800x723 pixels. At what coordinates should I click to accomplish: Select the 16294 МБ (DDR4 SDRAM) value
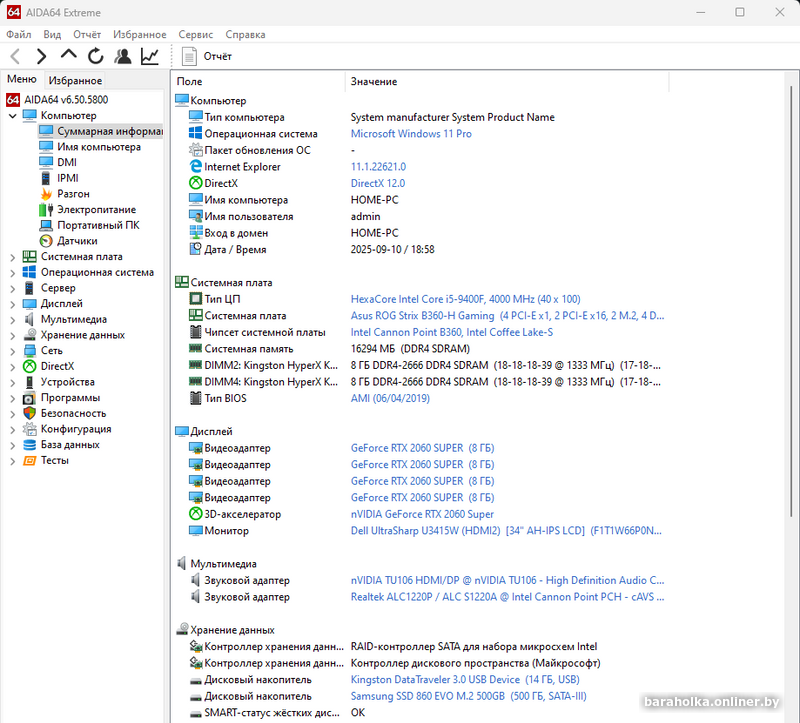pyautogui.click(x=410, y=349)
